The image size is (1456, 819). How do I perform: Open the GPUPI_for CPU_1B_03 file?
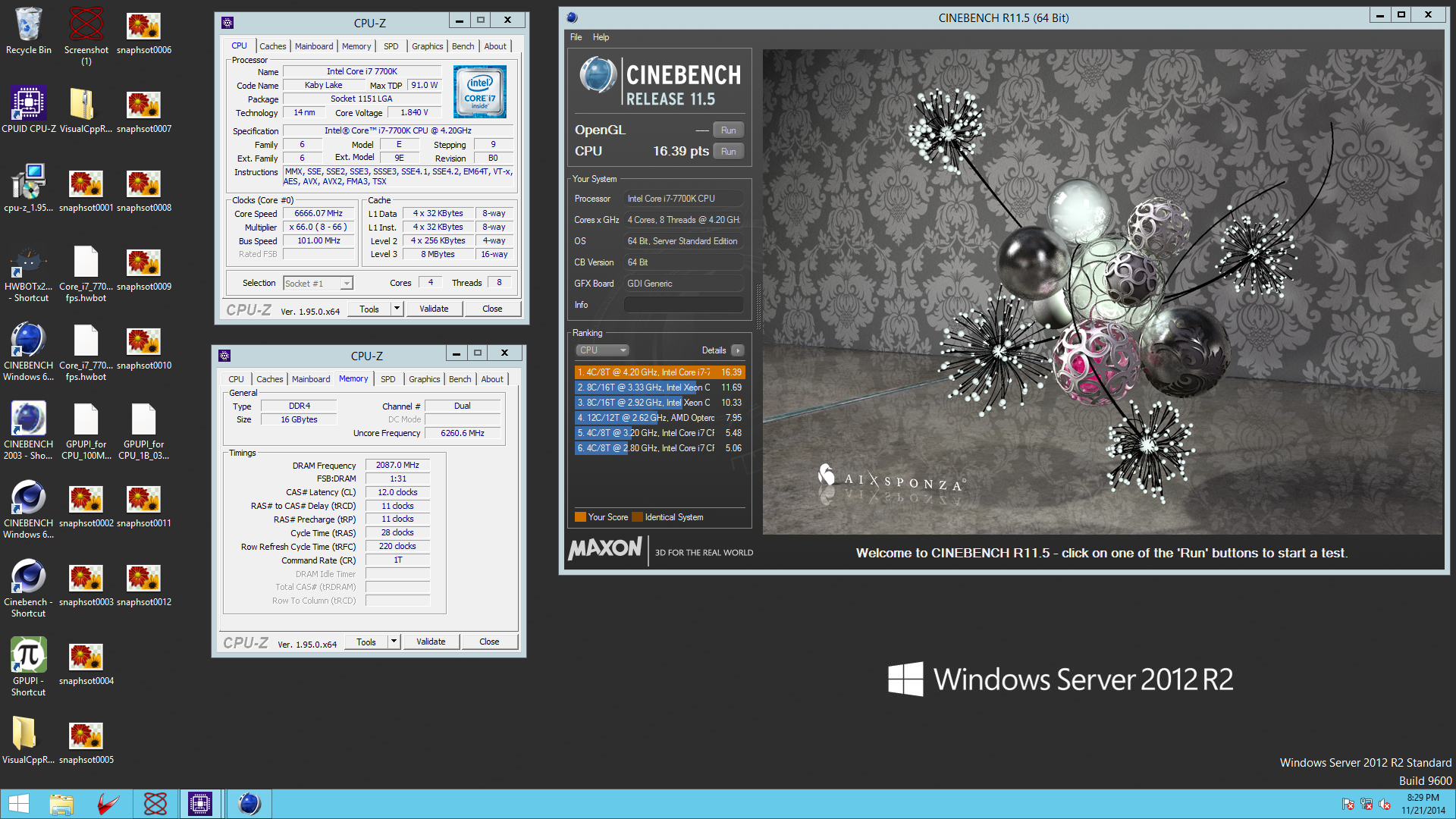[x=143, y=431]
